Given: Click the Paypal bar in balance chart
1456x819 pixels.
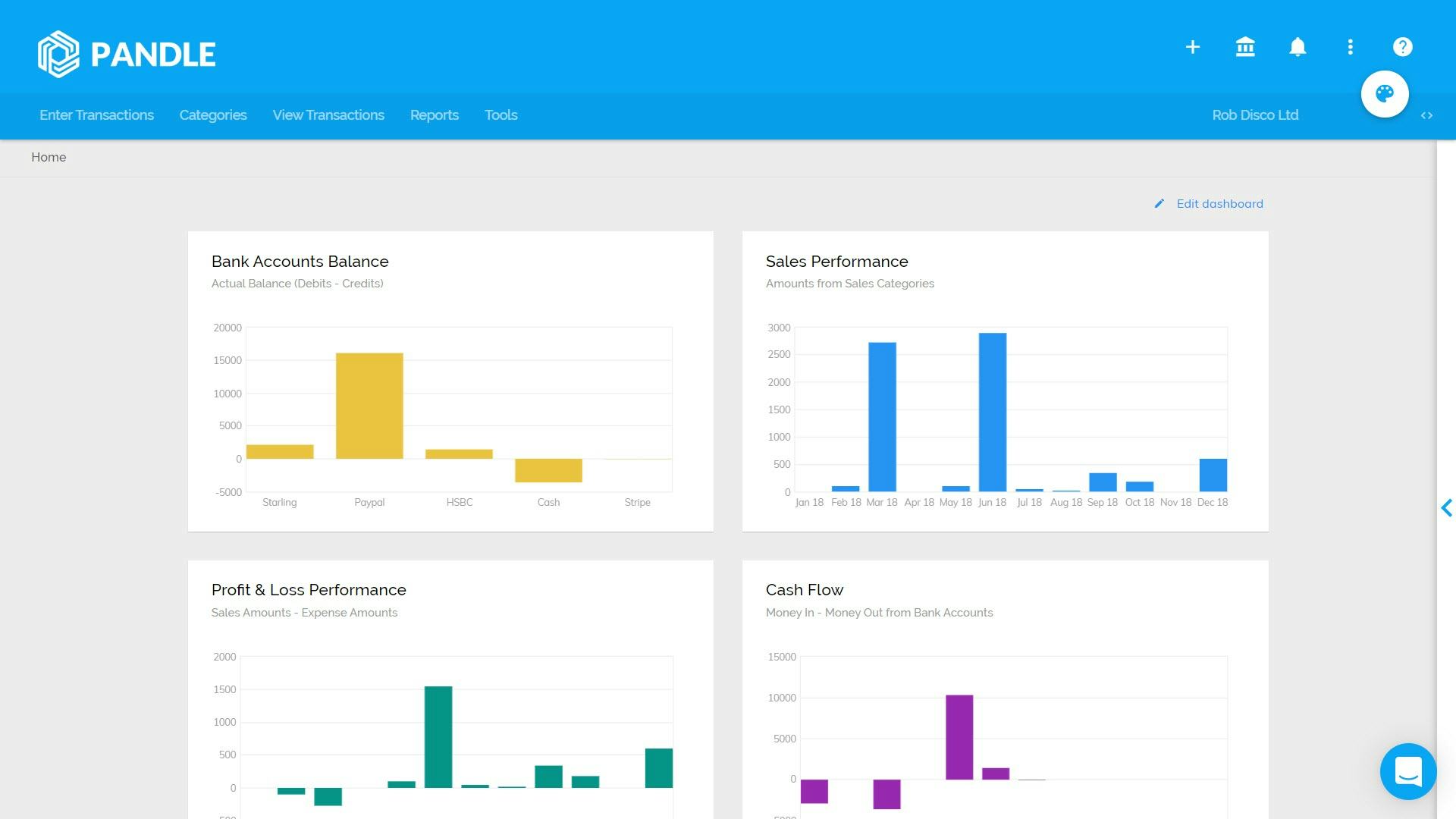Looking at the screenshot, I should [369, 406].
